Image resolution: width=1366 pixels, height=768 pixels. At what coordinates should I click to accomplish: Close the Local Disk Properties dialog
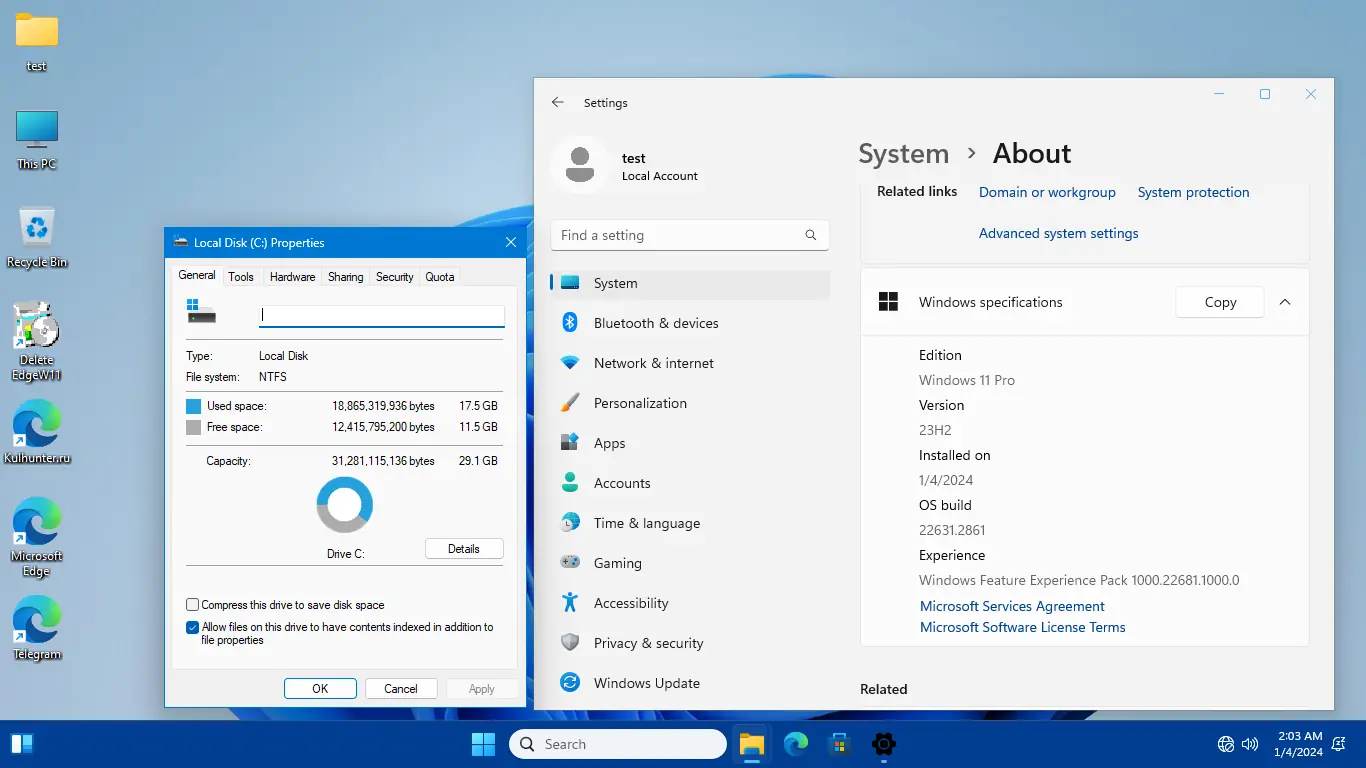click(511, 242)
